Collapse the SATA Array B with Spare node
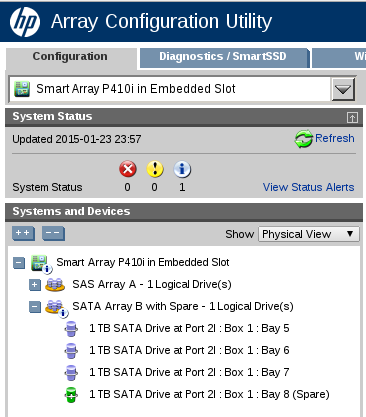Image resolution: width=366 pixels, height=417 pixels. 35,307
